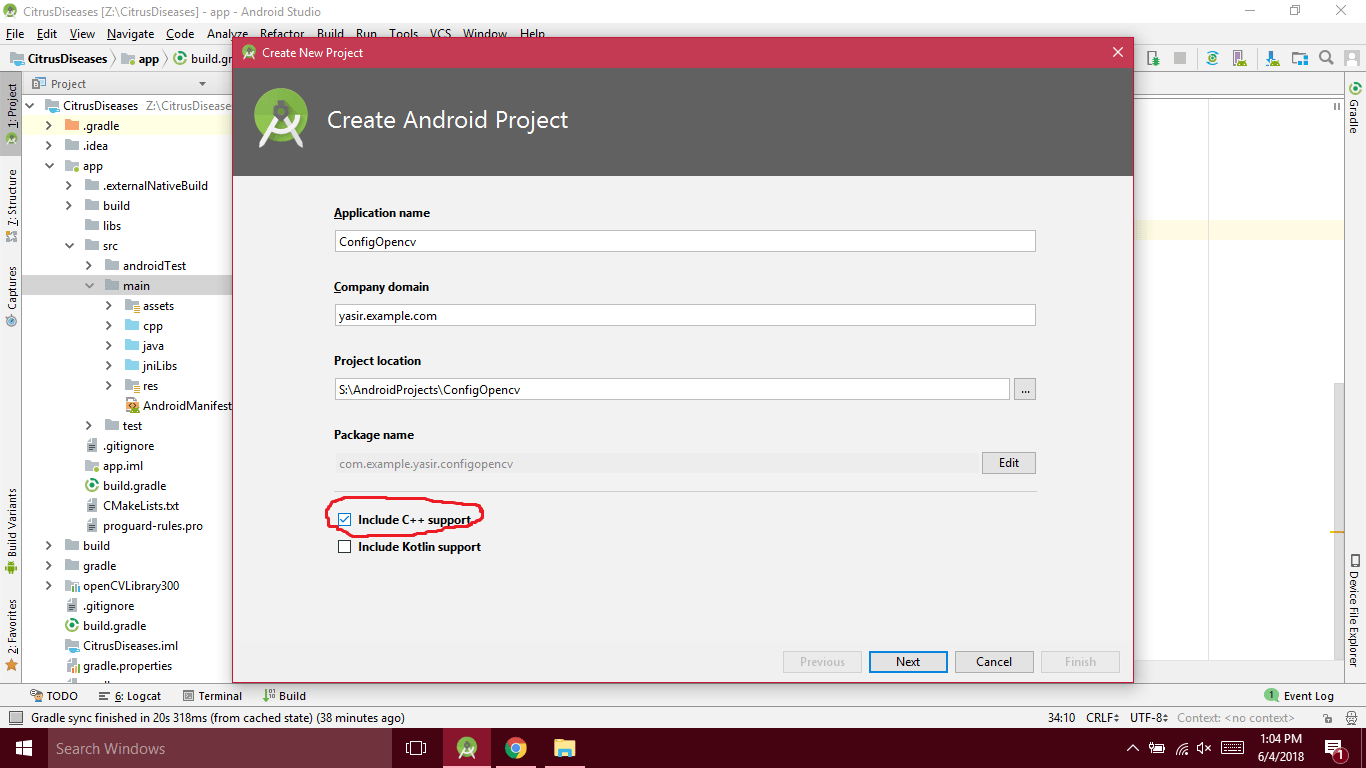This screenshot has height=768, width=1366.
Task: Select openCVLibrary300 module in tree
Action: click(x=122, y=586)
